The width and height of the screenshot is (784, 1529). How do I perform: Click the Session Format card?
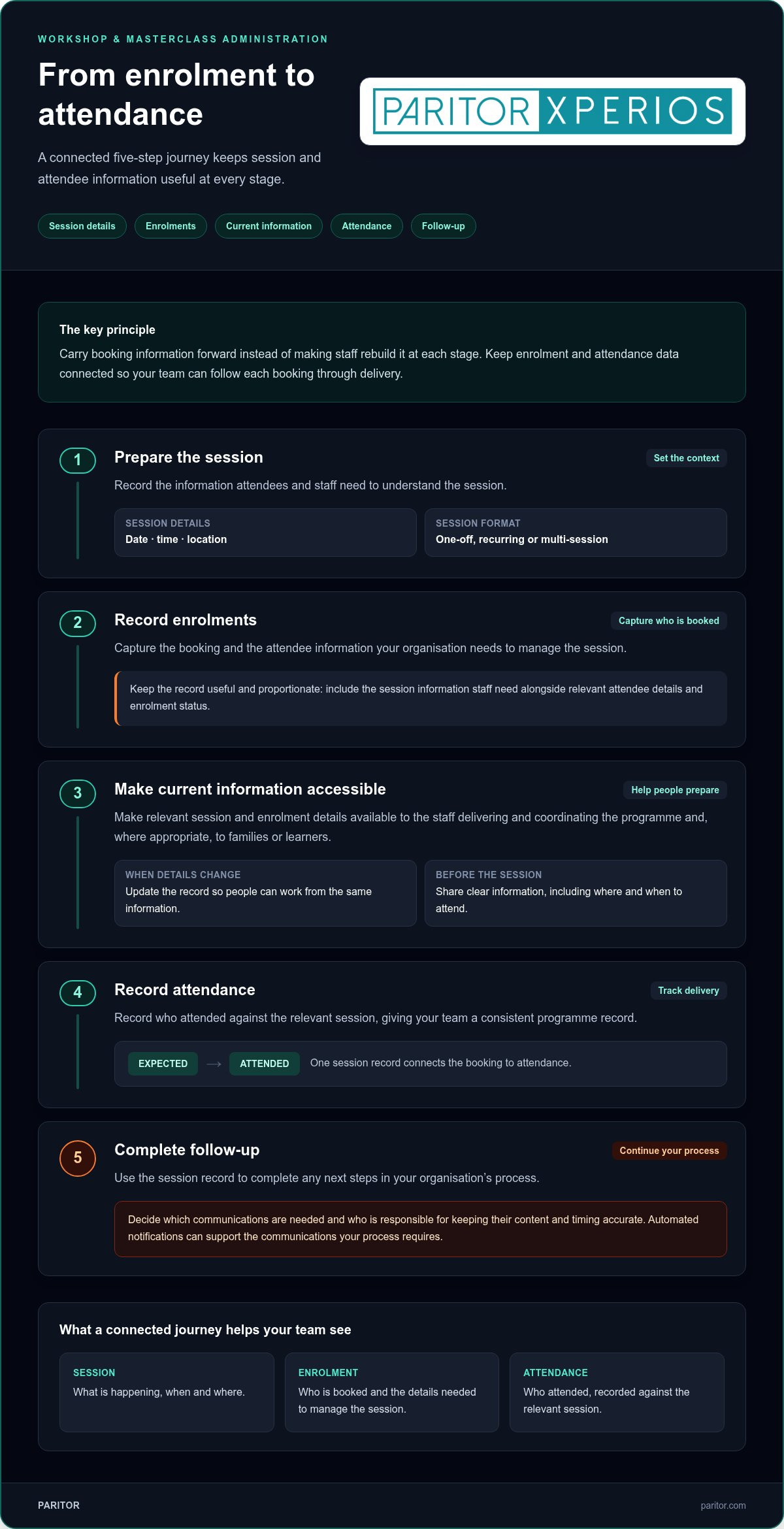576,533
